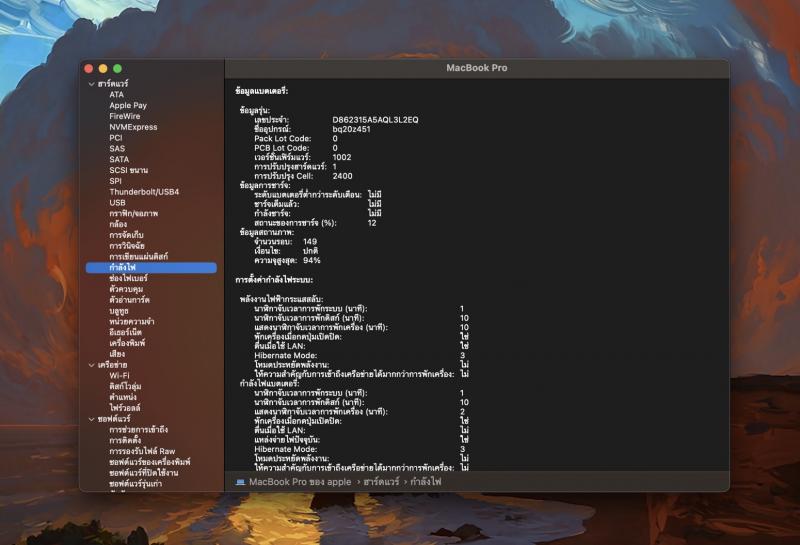
Task: Select FireWire in the sidebar
Action: tap(124, 116)
